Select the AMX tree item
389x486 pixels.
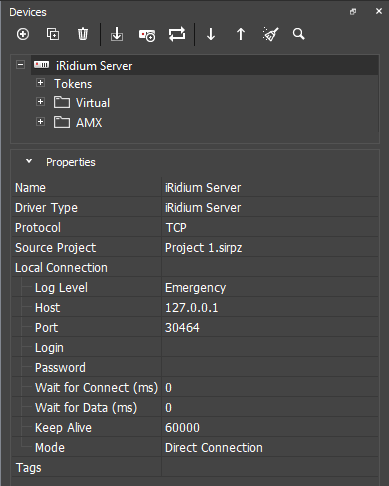pos(89,123)
